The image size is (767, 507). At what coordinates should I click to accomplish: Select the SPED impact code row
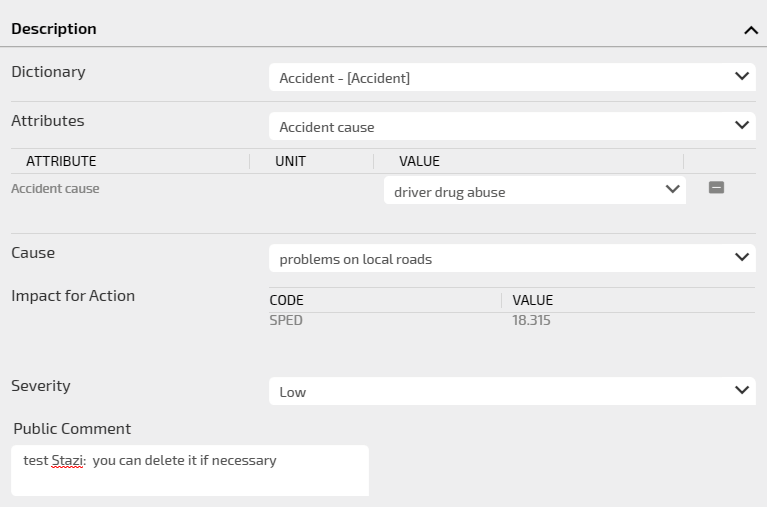(286, 321)
